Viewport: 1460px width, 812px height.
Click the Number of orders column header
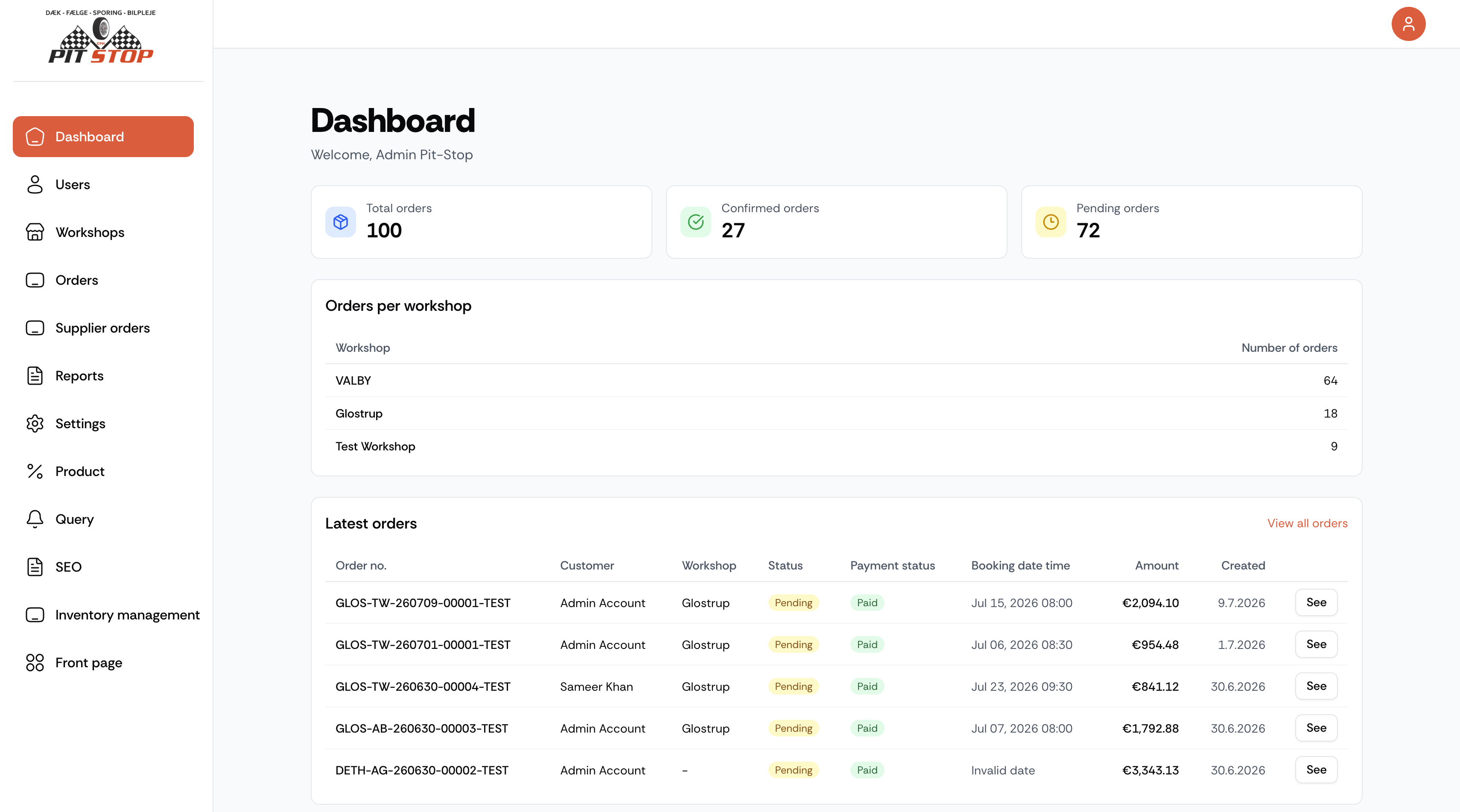[1289, 348]
